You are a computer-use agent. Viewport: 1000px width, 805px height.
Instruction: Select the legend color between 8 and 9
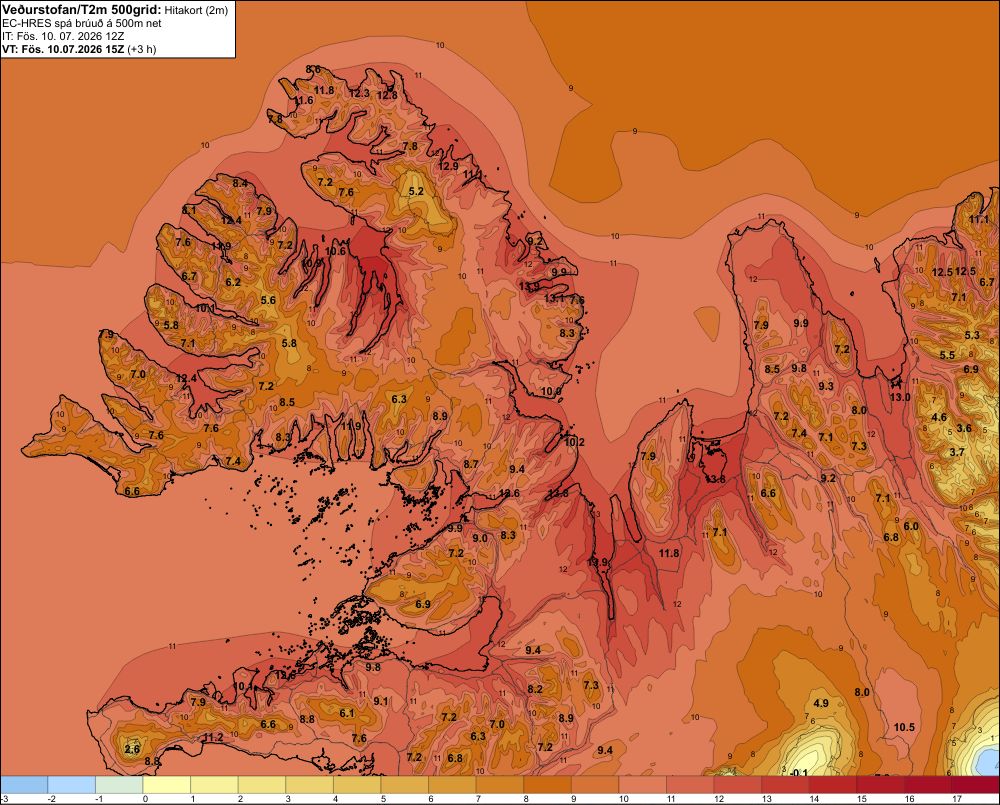pyautogui.click(x=547, y=785)
